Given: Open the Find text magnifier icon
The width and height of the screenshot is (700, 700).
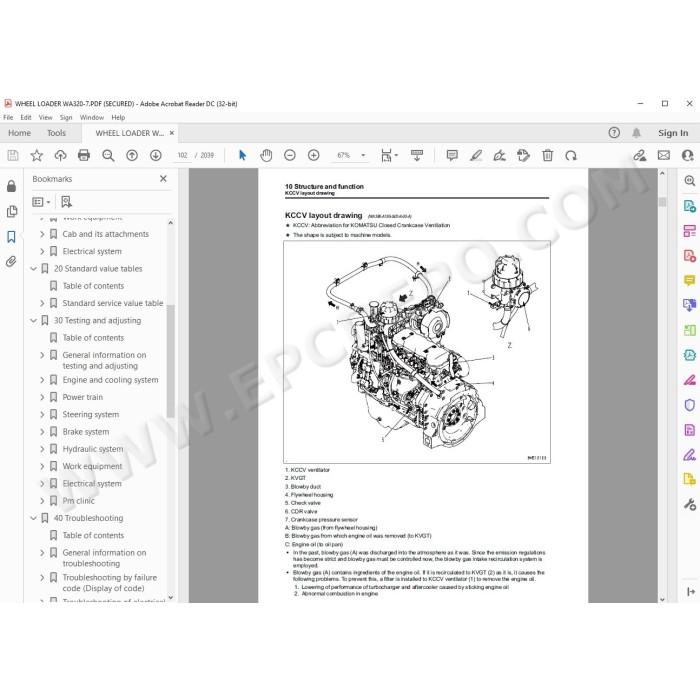Looking at the screenshot, I should tap(108, 155).
